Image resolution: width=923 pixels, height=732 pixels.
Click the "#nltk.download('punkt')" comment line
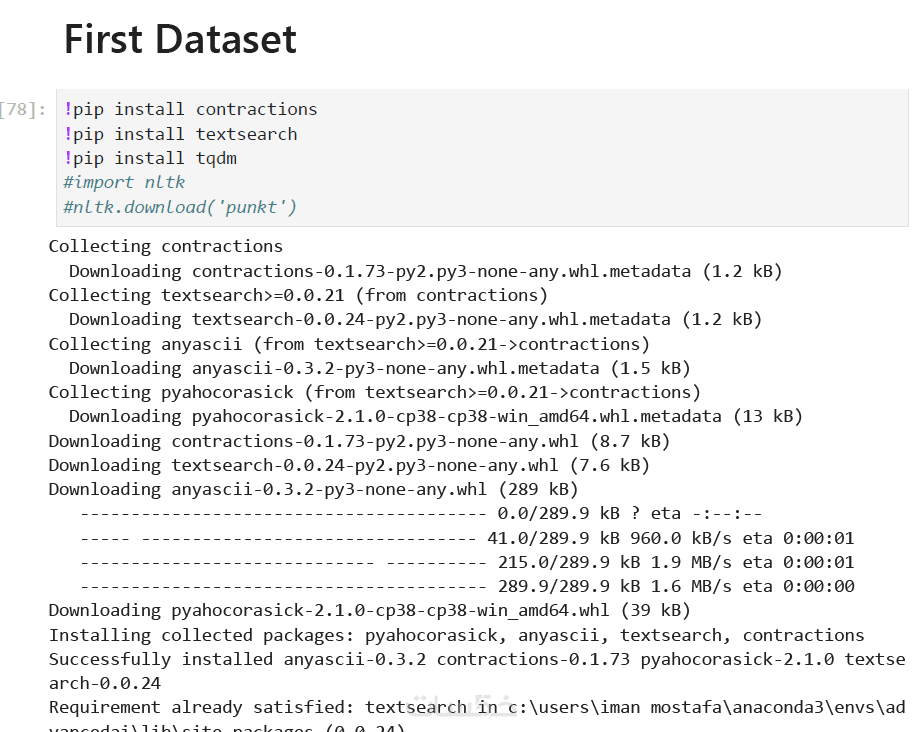180,207
